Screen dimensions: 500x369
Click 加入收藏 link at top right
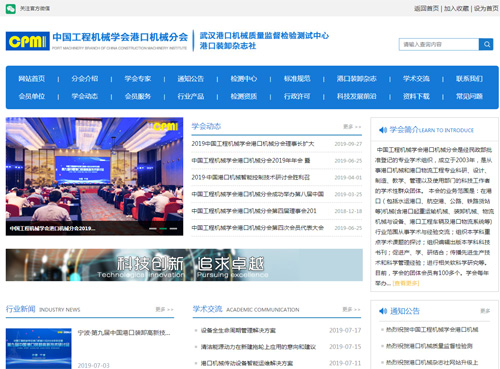click(456, 9)
